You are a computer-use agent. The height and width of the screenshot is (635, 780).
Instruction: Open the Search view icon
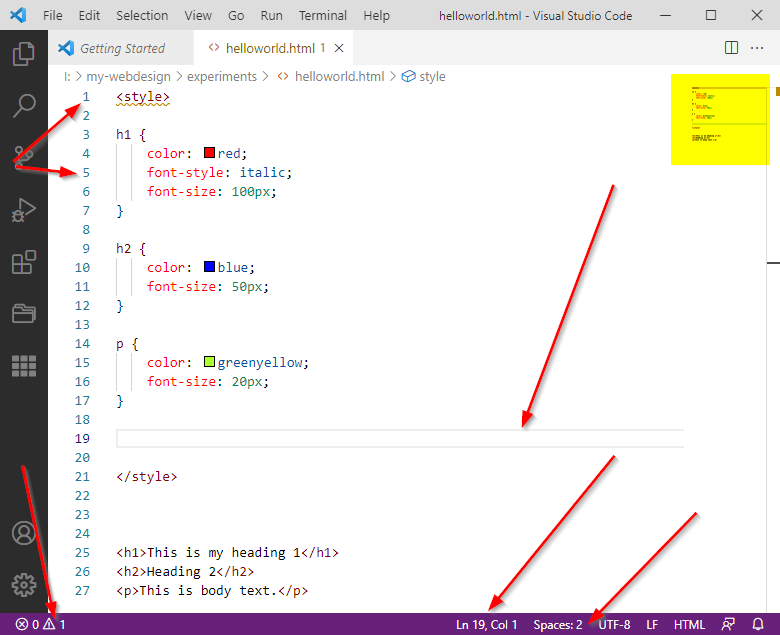(x=23, y=105)
